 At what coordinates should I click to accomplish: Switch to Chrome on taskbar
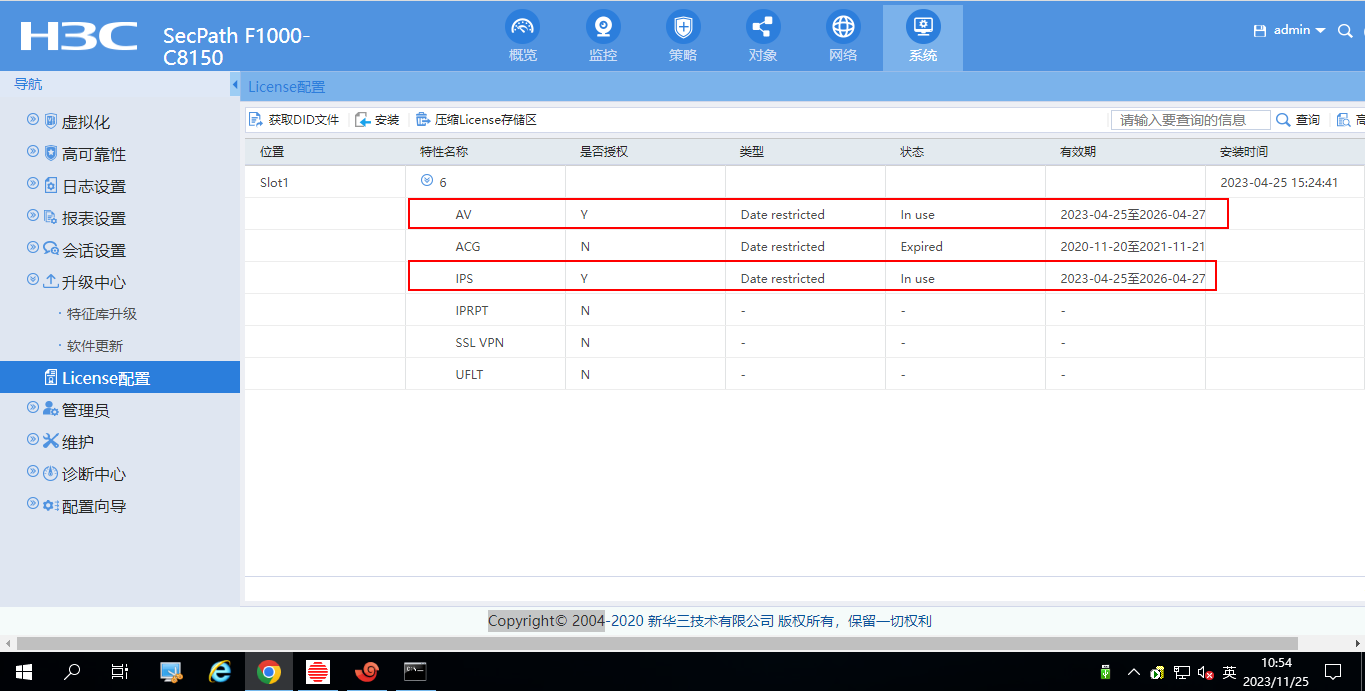pyautogui.click(x=268, y=672)
